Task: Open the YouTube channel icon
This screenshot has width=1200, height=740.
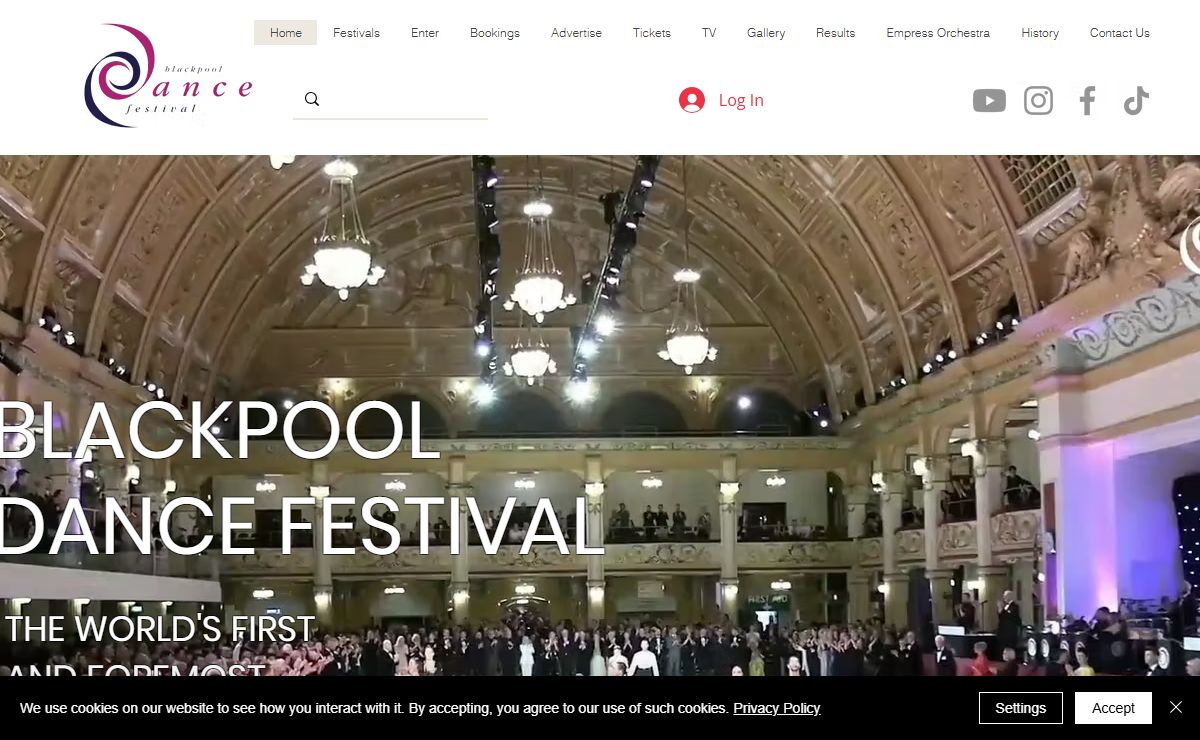Action: 989,100
